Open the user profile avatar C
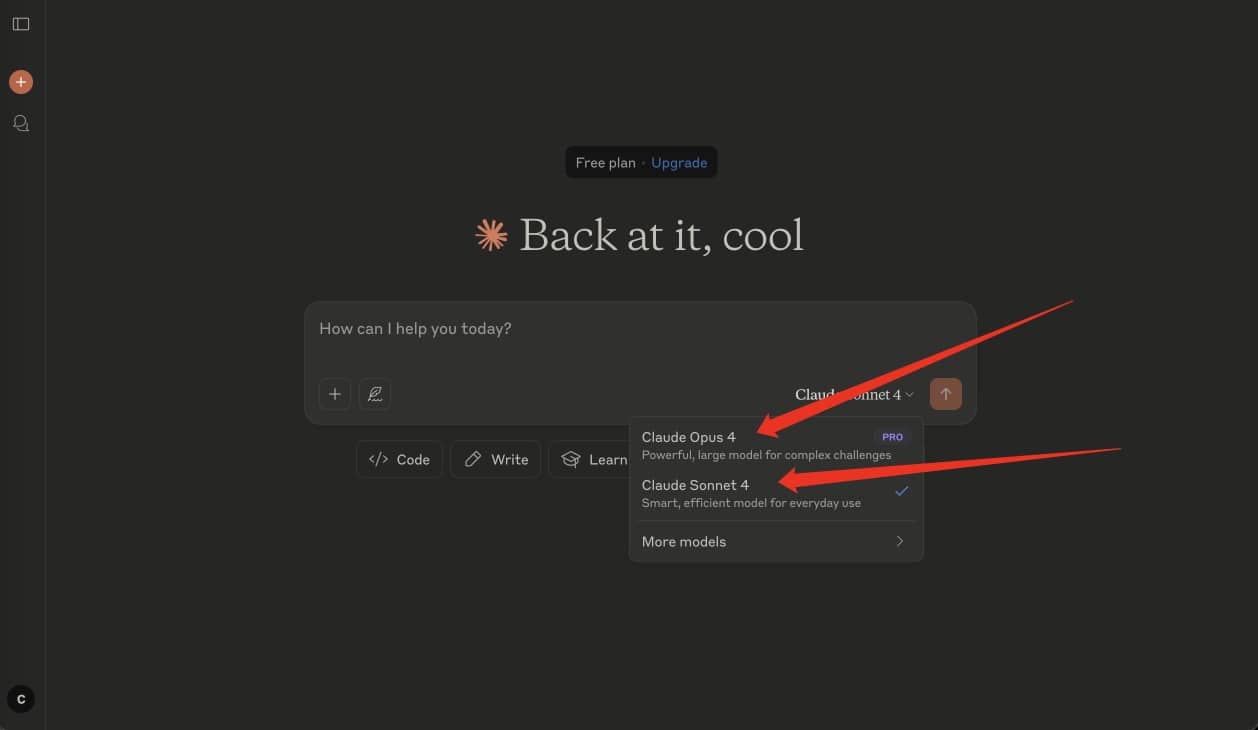Viewport: 1258px width, 730px height. click(21, 699)
